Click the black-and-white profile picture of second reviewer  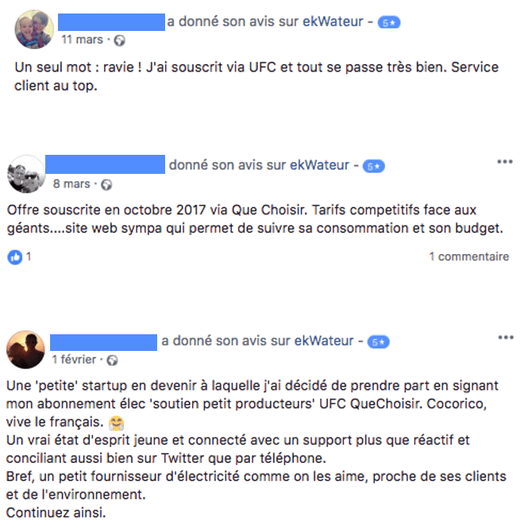pyautogui.click(x=26, y=174)
